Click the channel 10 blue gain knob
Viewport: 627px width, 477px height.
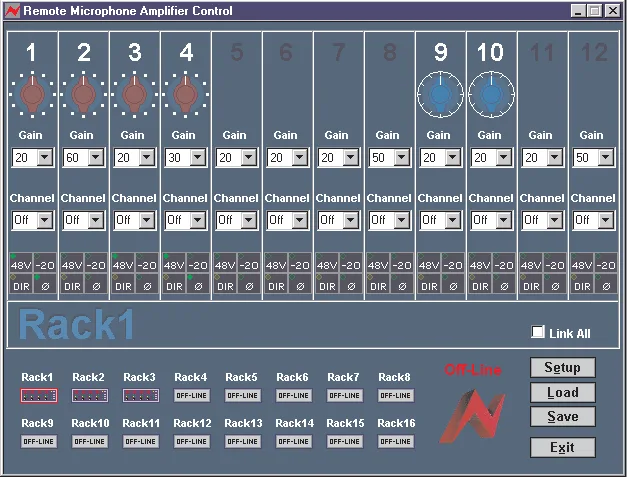click(491, 95)
